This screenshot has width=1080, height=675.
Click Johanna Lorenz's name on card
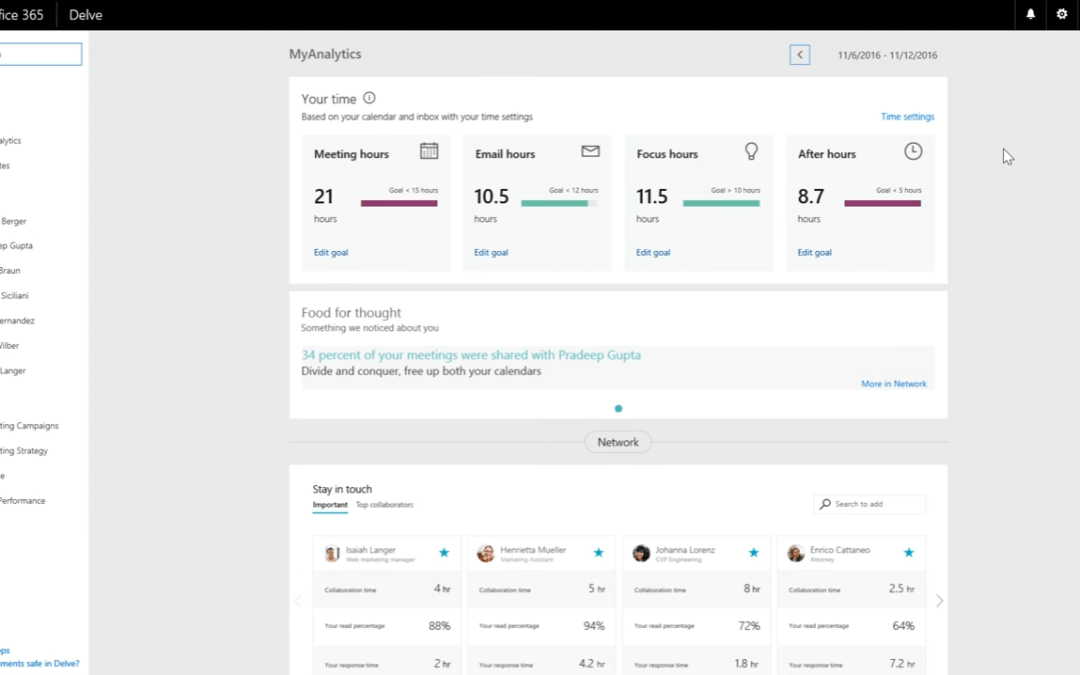coord(685,550)
